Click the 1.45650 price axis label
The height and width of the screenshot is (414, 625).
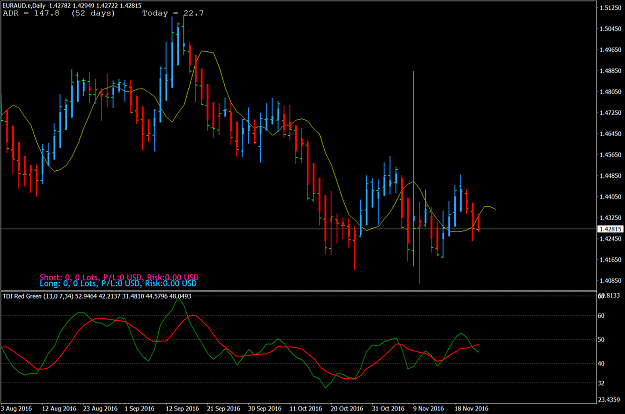click(x=610, y=155)
